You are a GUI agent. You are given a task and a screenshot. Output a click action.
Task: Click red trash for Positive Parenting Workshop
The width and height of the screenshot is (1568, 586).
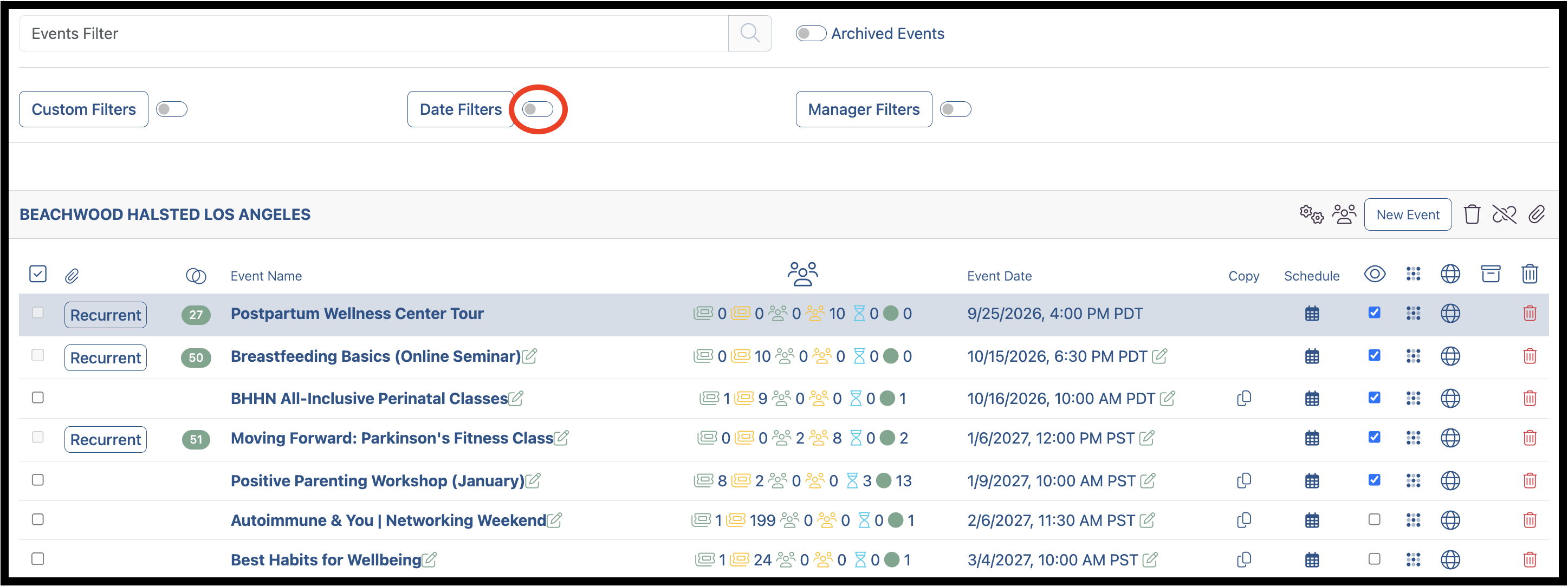[1530, 481]
